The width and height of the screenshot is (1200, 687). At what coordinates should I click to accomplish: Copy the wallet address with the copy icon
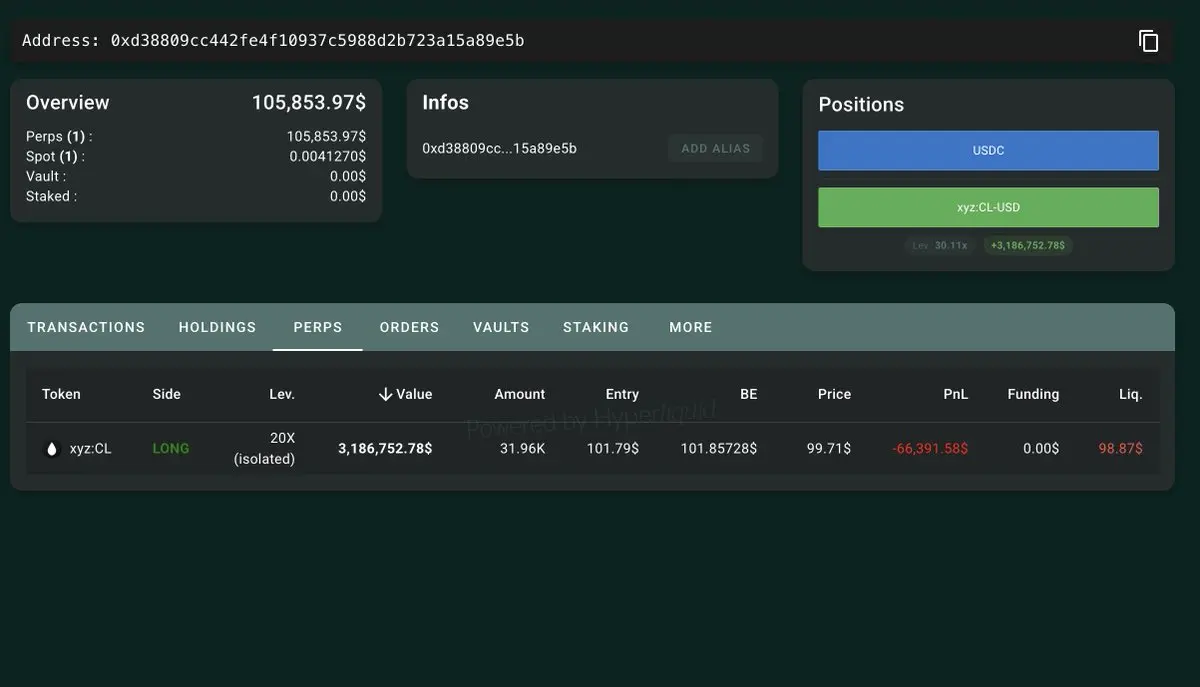1148,41
